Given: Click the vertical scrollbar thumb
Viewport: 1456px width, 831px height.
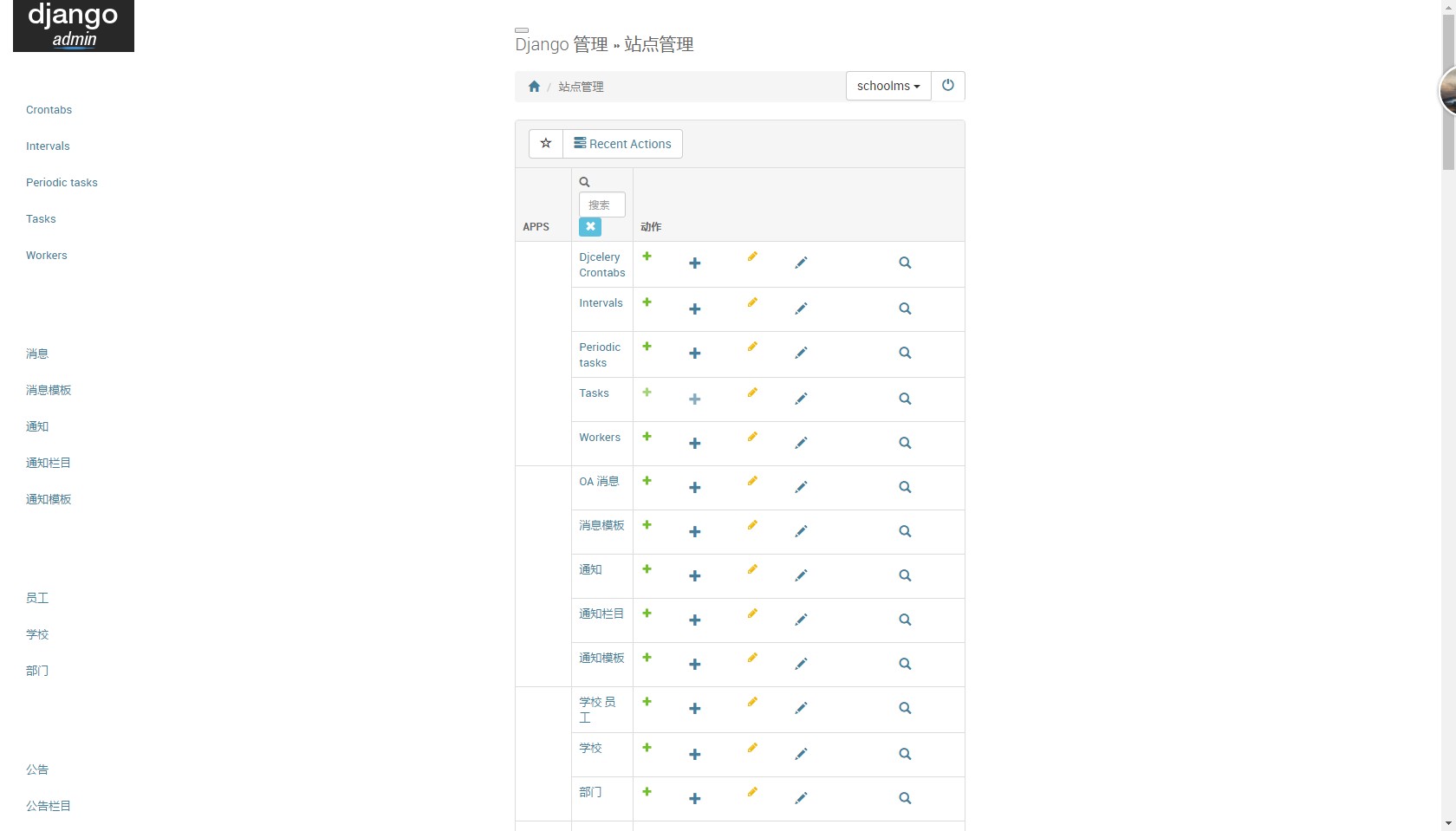Looking at the screenshot, I should pos(1448,91).
